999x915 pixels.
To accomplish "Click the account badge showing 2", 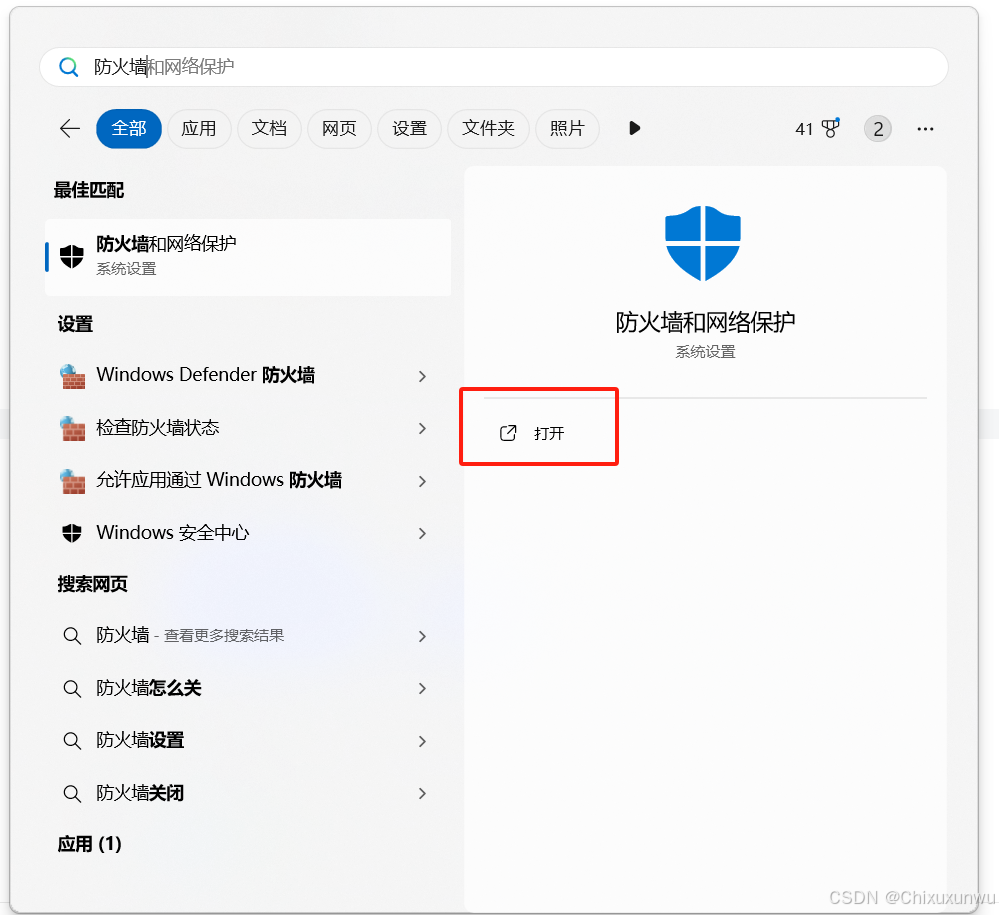I will 878,129.
